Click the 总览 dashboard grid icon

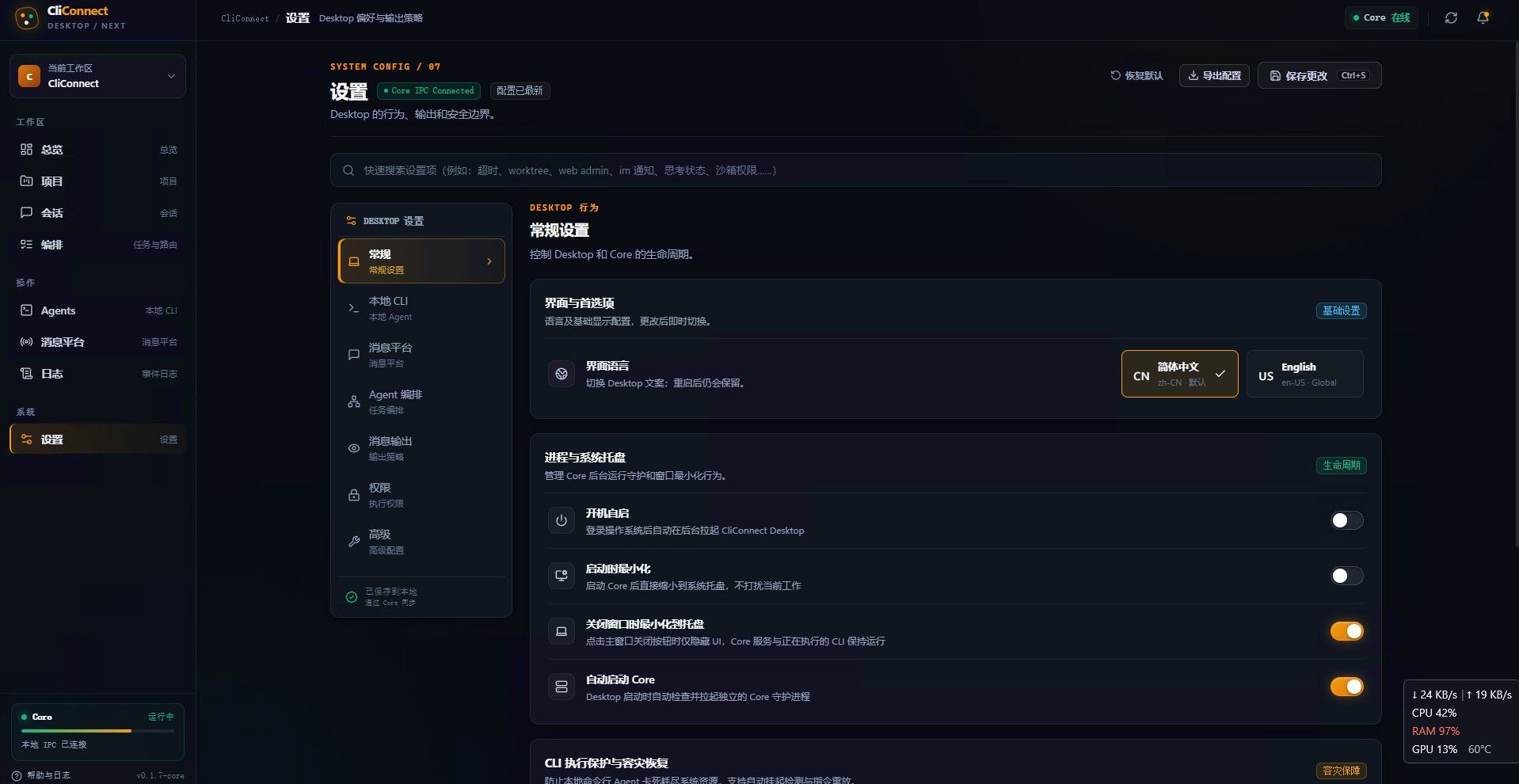point(26,150)
